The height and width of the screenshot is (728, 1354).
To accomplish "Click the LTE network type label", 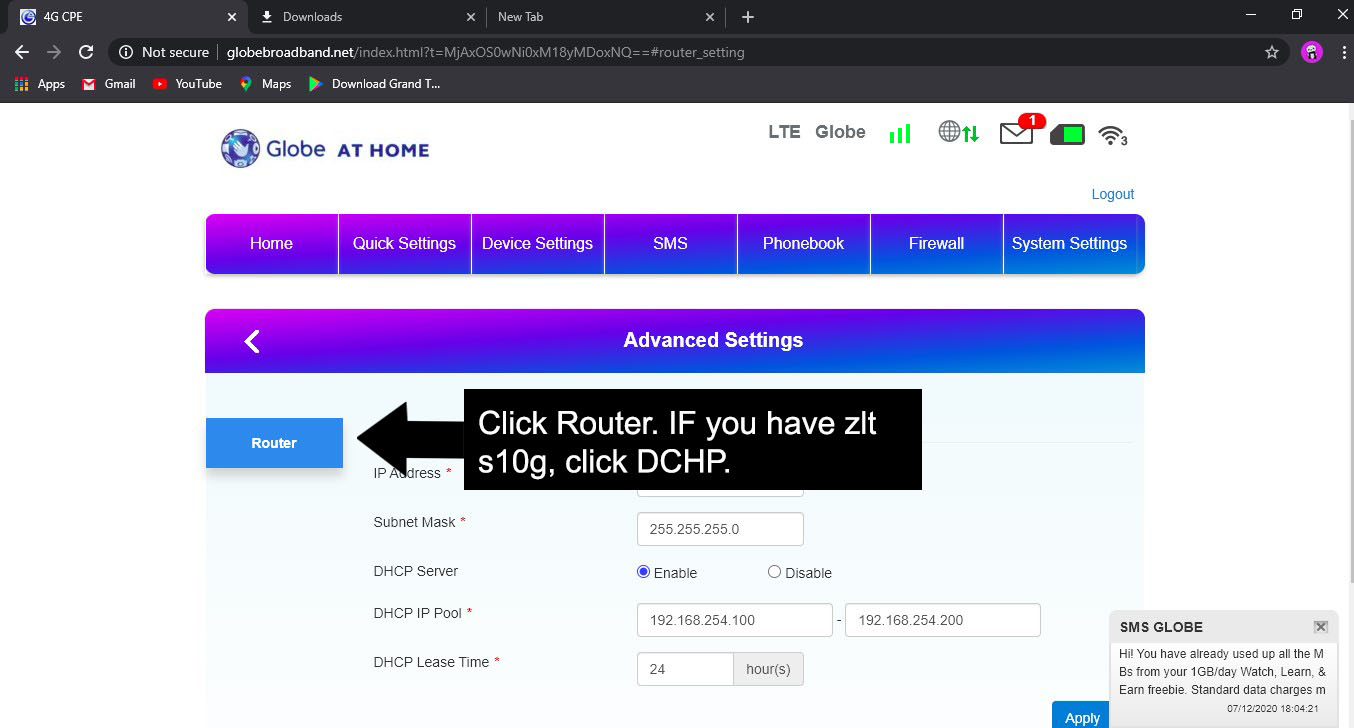I will coord(784,131).
